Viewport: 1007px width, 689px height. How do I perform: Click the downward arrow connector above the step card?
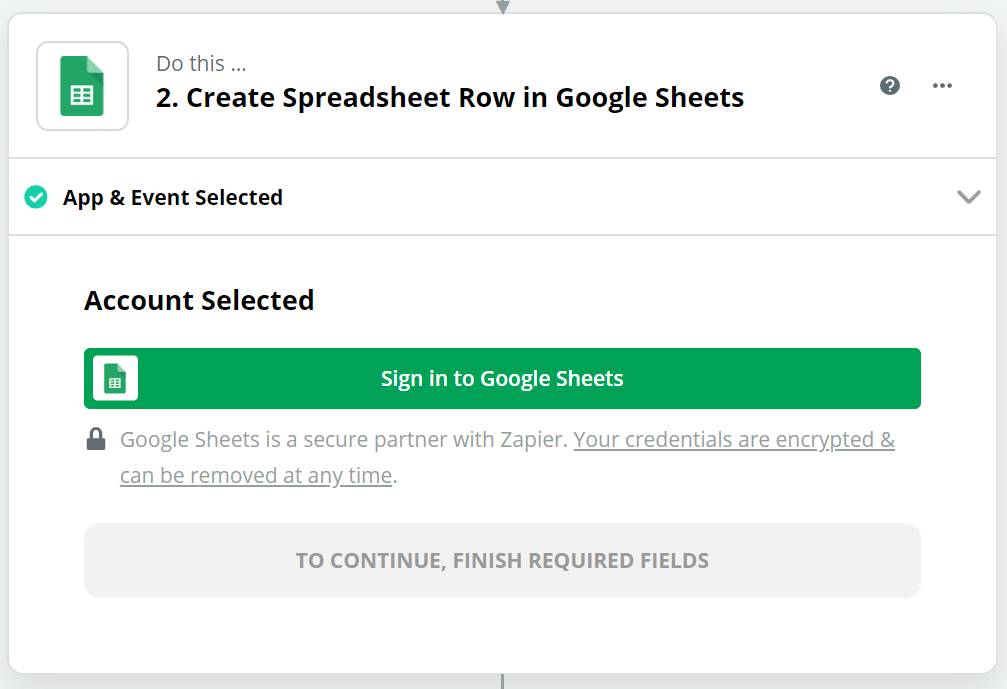point(503,7)
